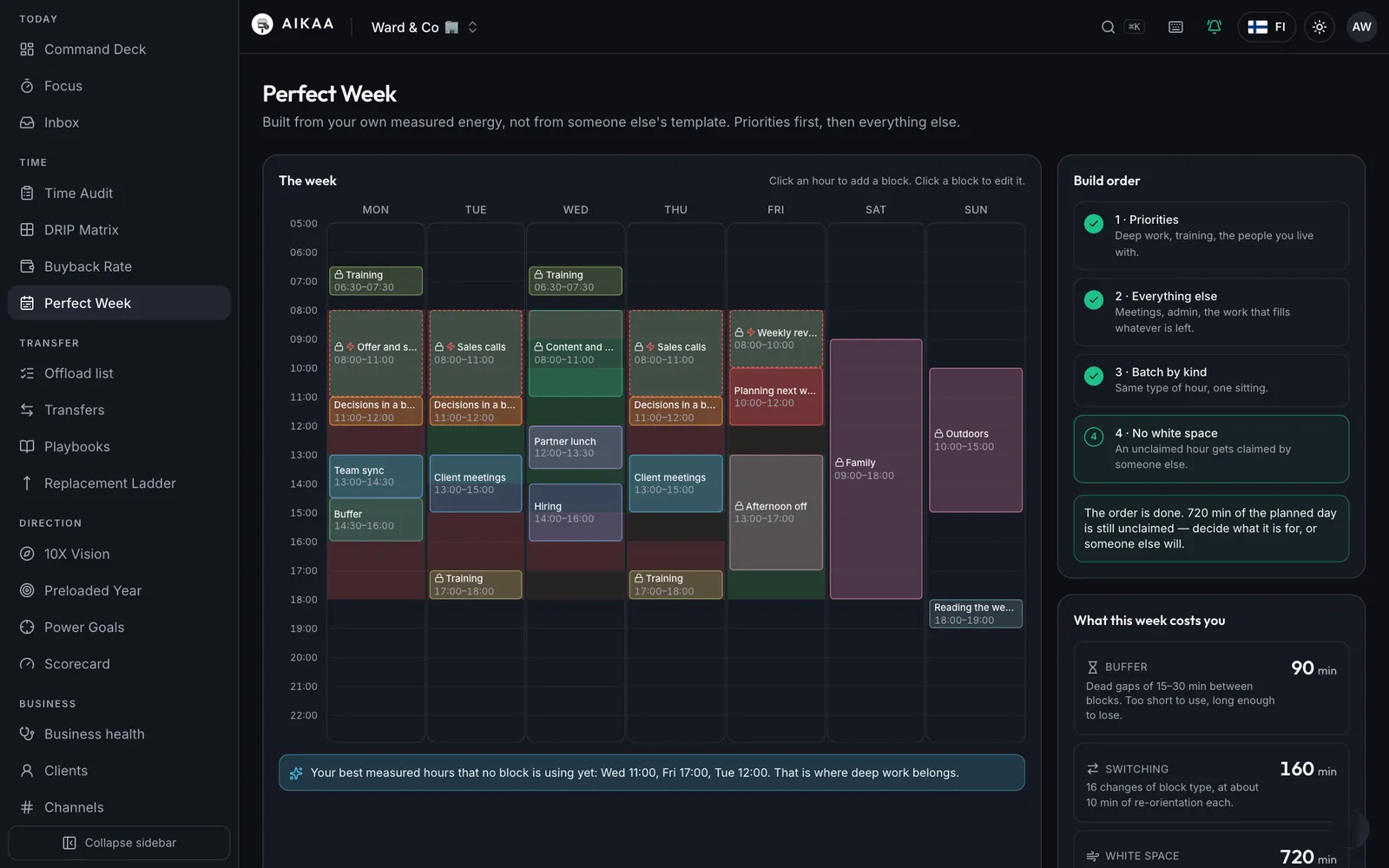Screen dimensions: 1389x868
Task: Open the keyboard shortcuts icon
Action: pos(1175,27)
